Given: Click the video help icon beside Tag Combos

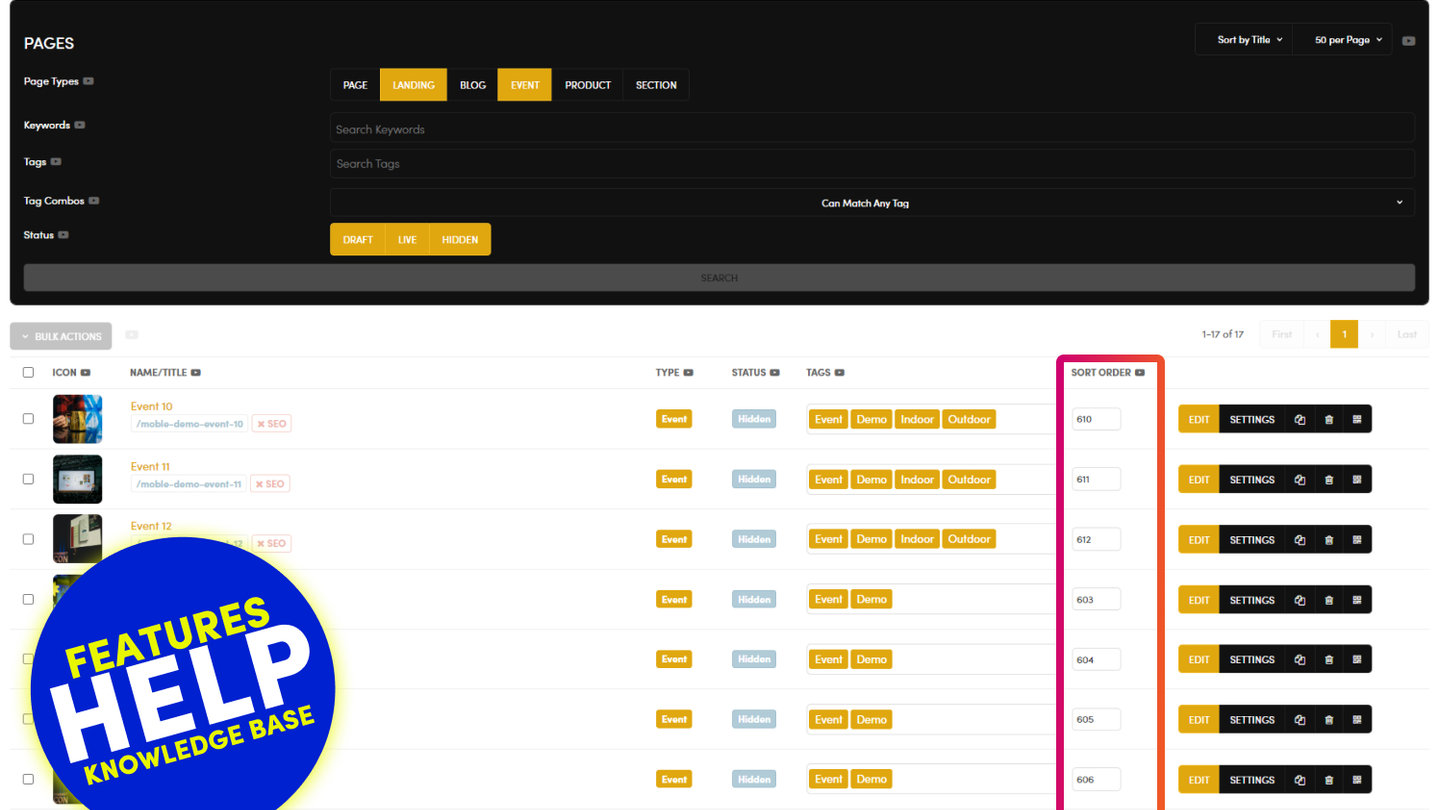Looking at the screenshot, I should pos(94,201).
